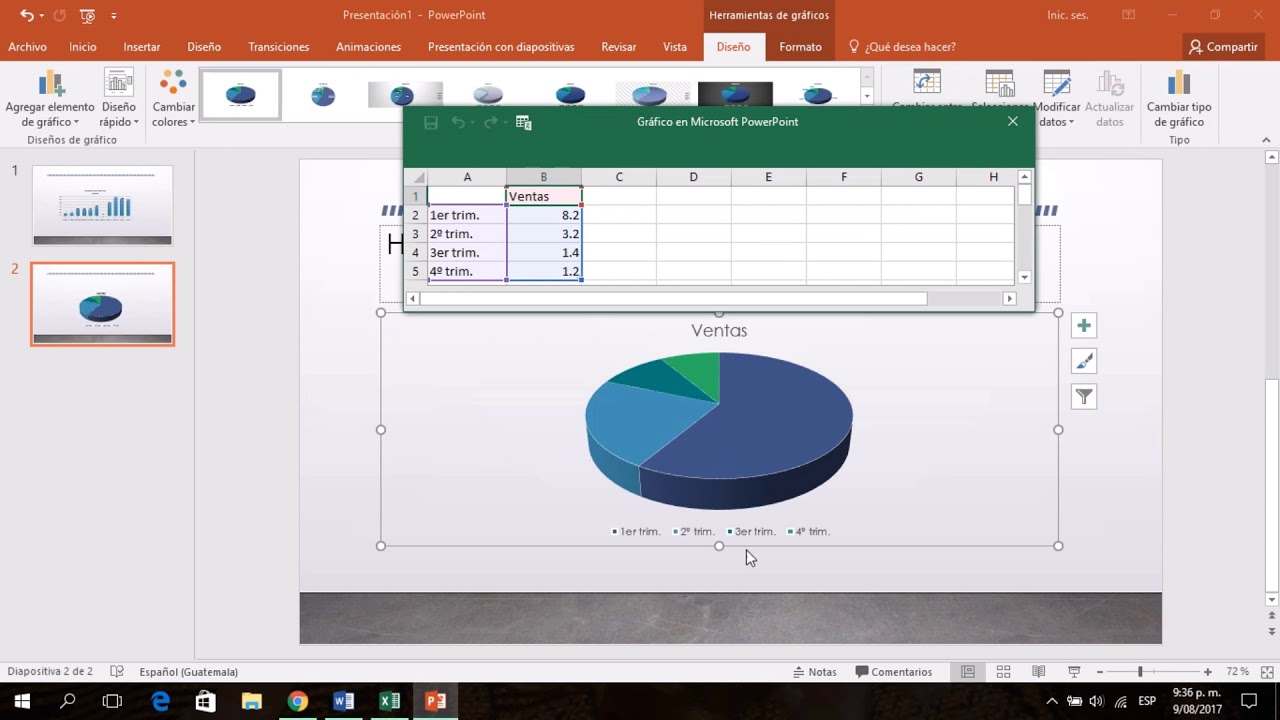Click Cambiar tipo de gráfico
Image resolution: width=1280 pixels, height=720 pixels.
pyautogui.click(x=1179, y=100)
